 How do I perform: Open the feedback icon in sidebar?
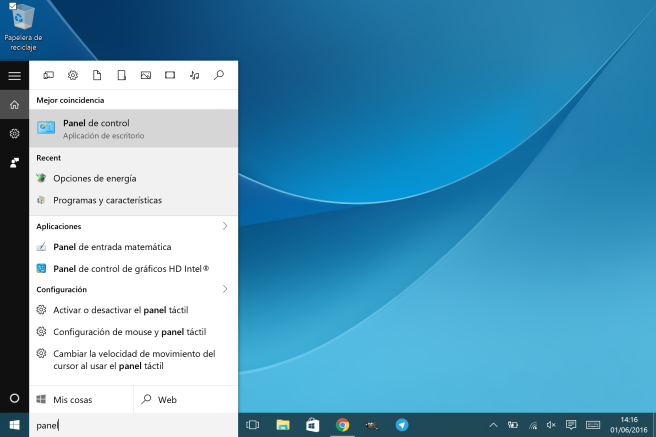[14, 163]
